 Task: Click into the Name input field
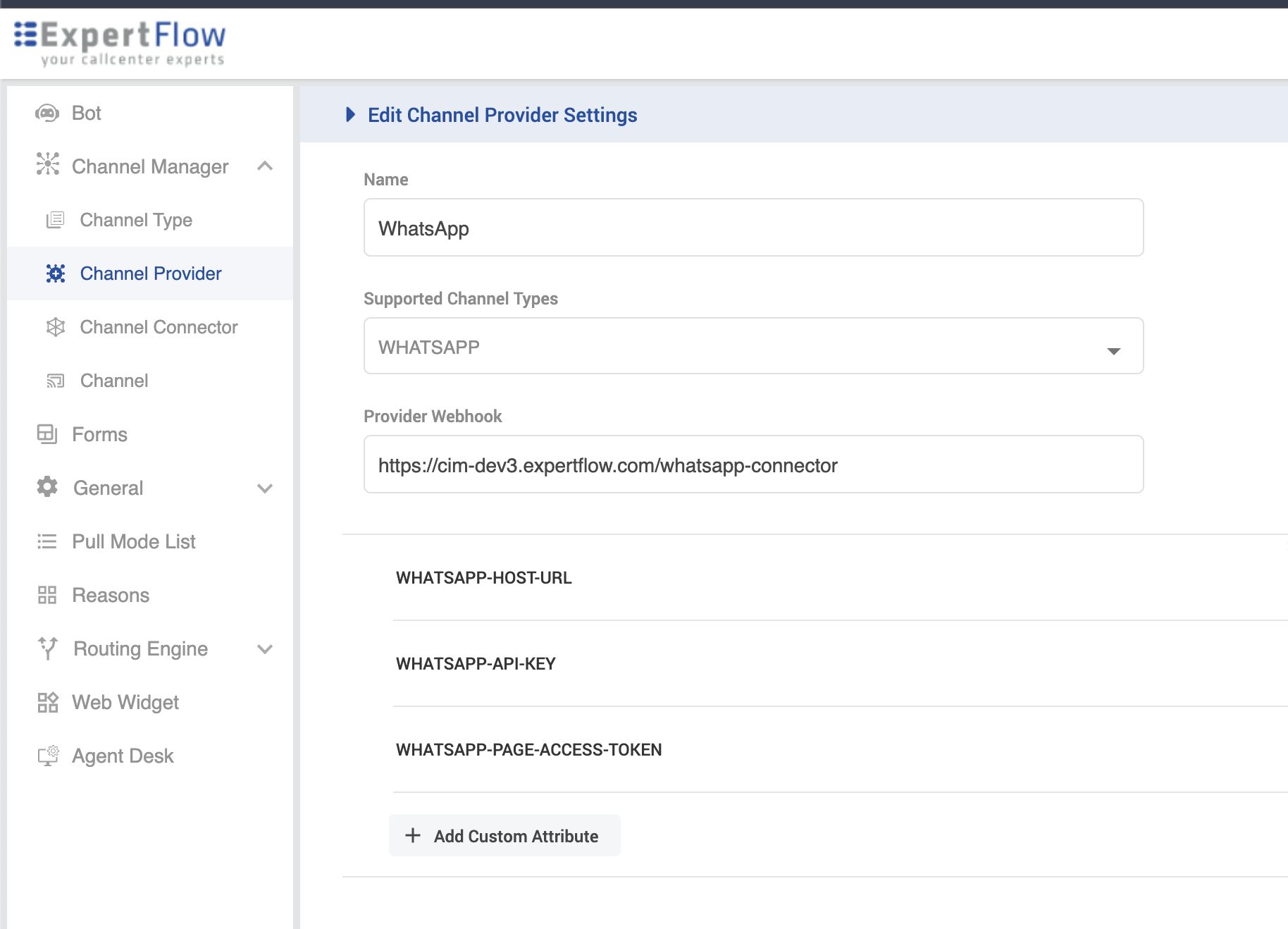point(753,228)
